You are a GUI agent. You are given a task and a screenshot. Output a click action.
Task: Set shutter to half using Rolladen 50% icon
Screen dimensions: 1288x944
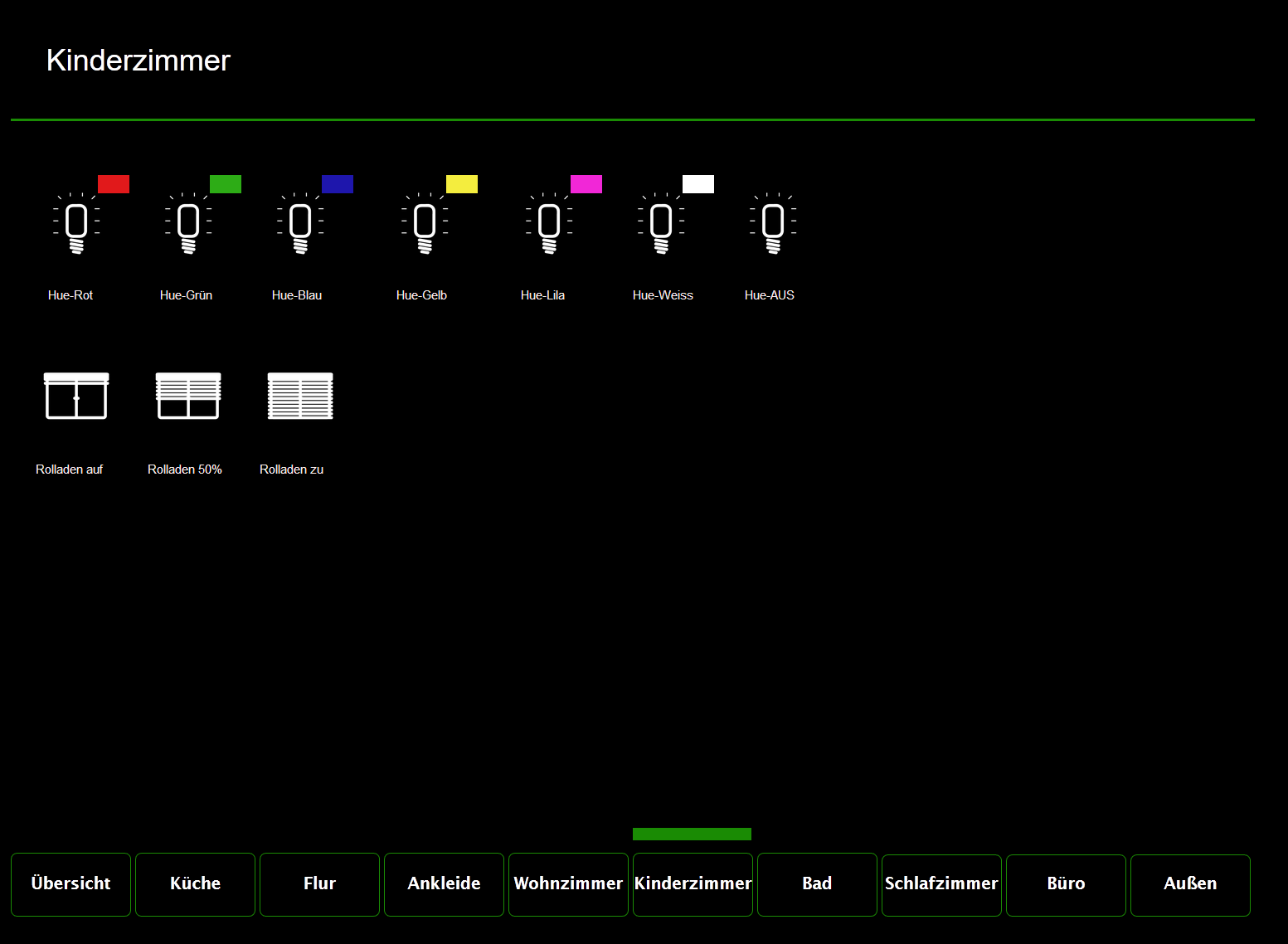[x=188, y=397]
